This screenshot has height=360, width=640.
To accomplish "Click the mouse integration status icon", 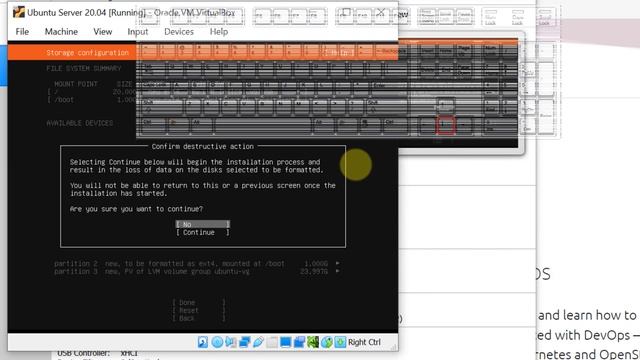I will [x=327, y=342].
